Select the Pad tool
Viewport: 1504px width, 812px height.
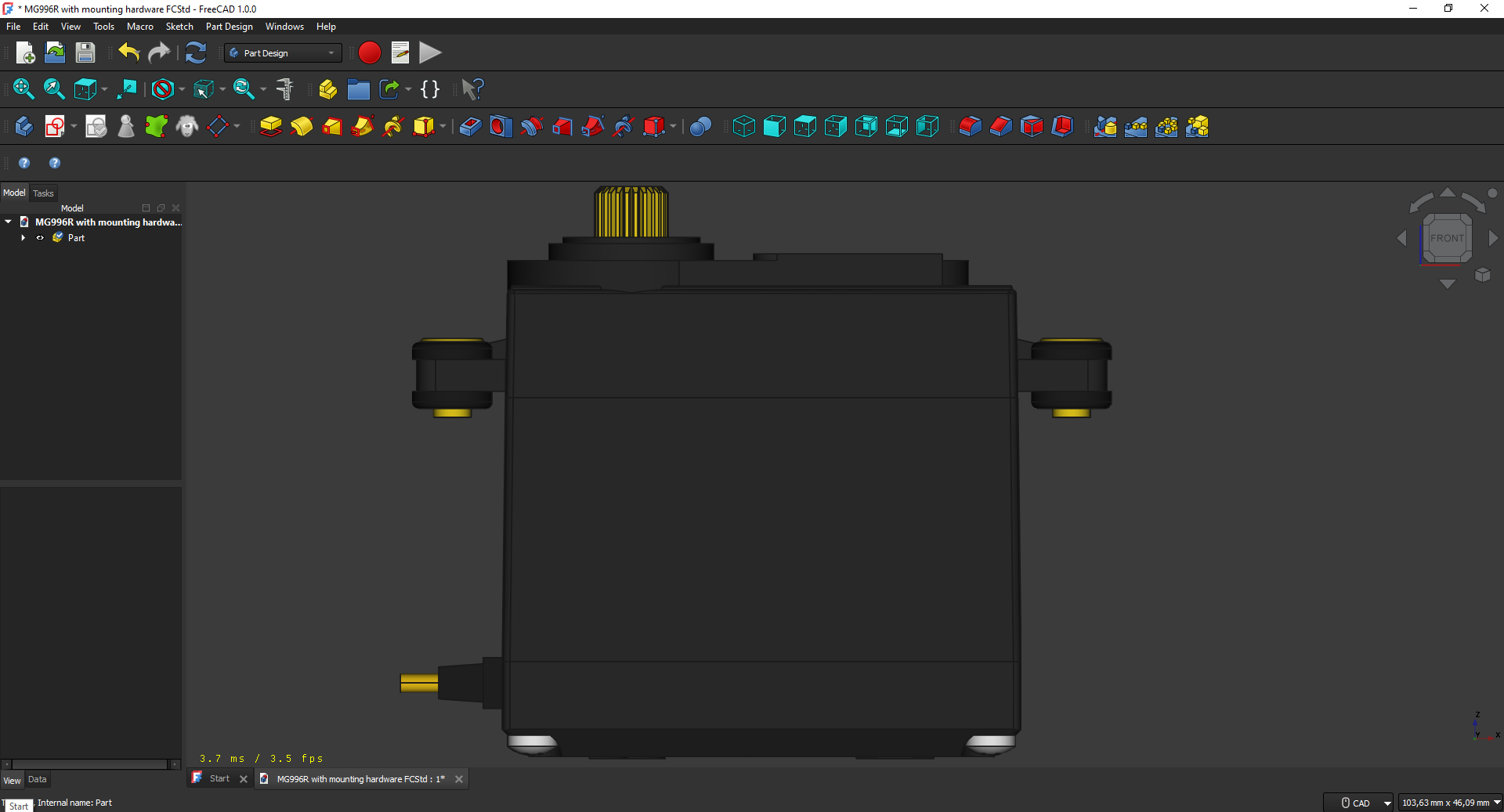pyautogui.click(x=270, y=126)
